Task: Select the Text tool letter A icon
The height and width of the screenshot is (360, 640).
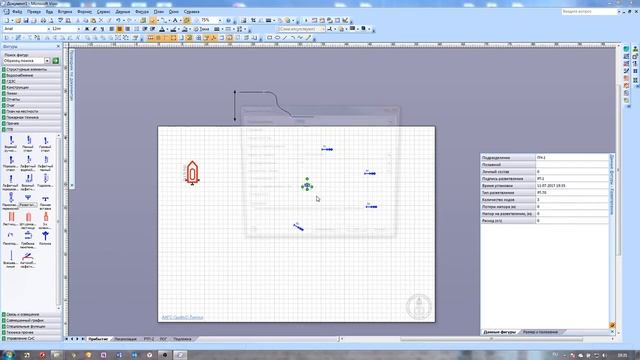Action: (175, 20)
